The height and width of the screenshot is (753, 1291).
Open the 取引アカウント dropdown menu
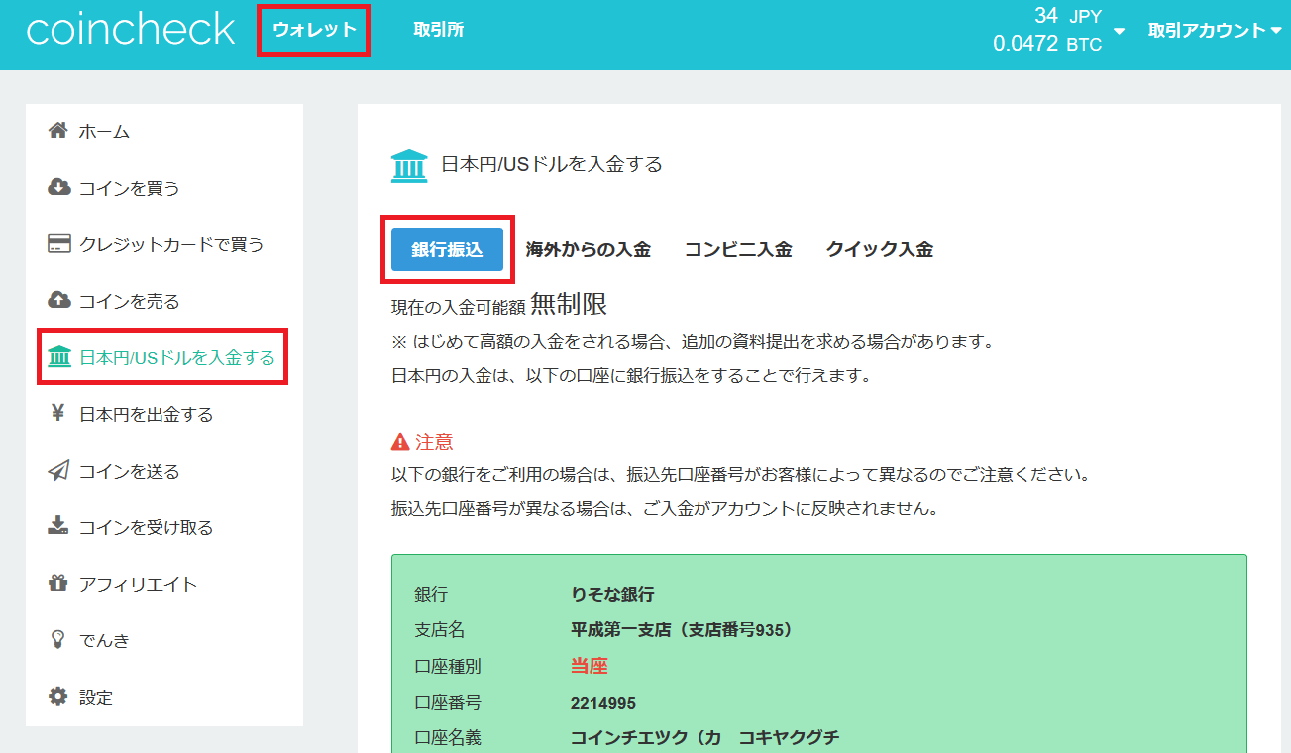(x=1214, y=31)
